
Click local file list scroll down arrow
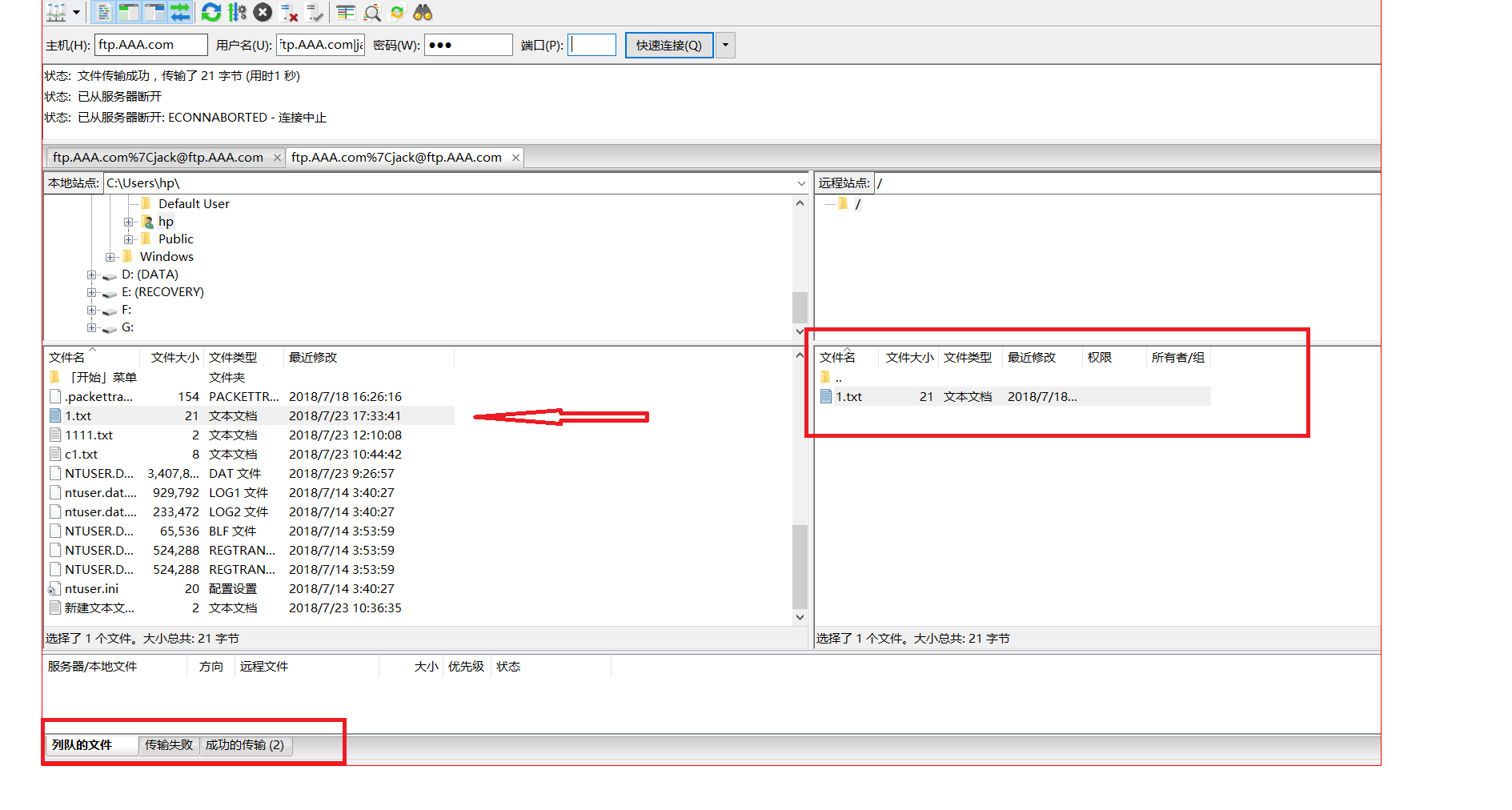[x=800, y=617]
